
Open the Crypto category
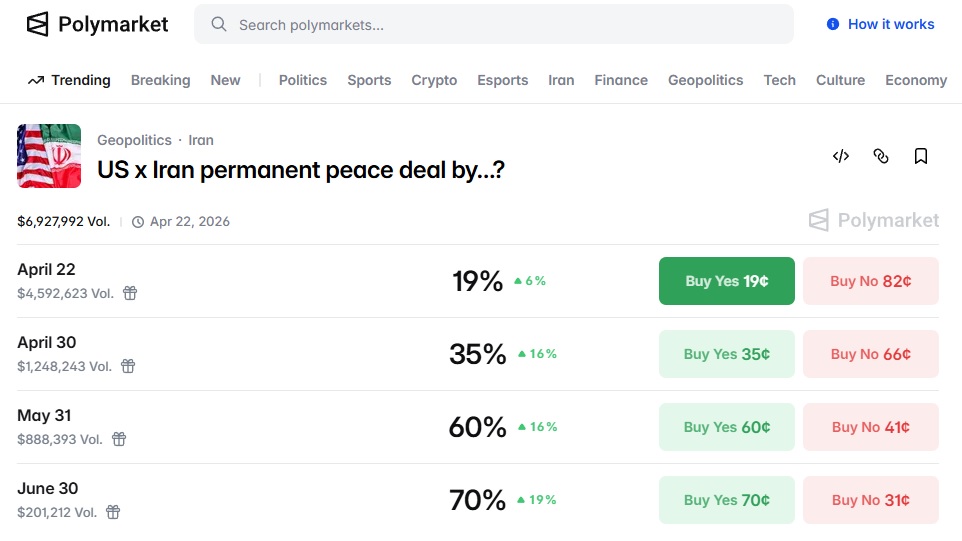(x=434, y=80)
